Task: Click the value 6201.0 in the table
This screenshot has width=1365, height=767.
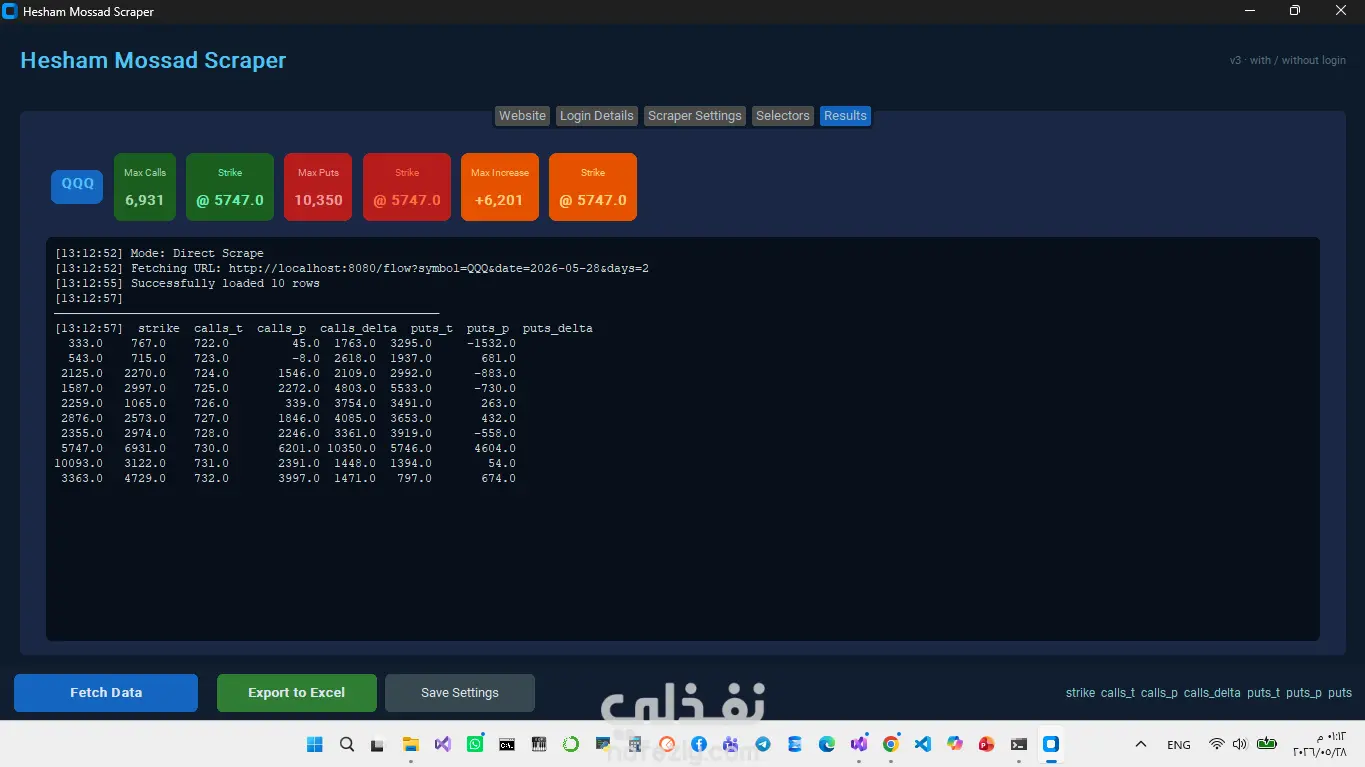Action: click(300, 449)
